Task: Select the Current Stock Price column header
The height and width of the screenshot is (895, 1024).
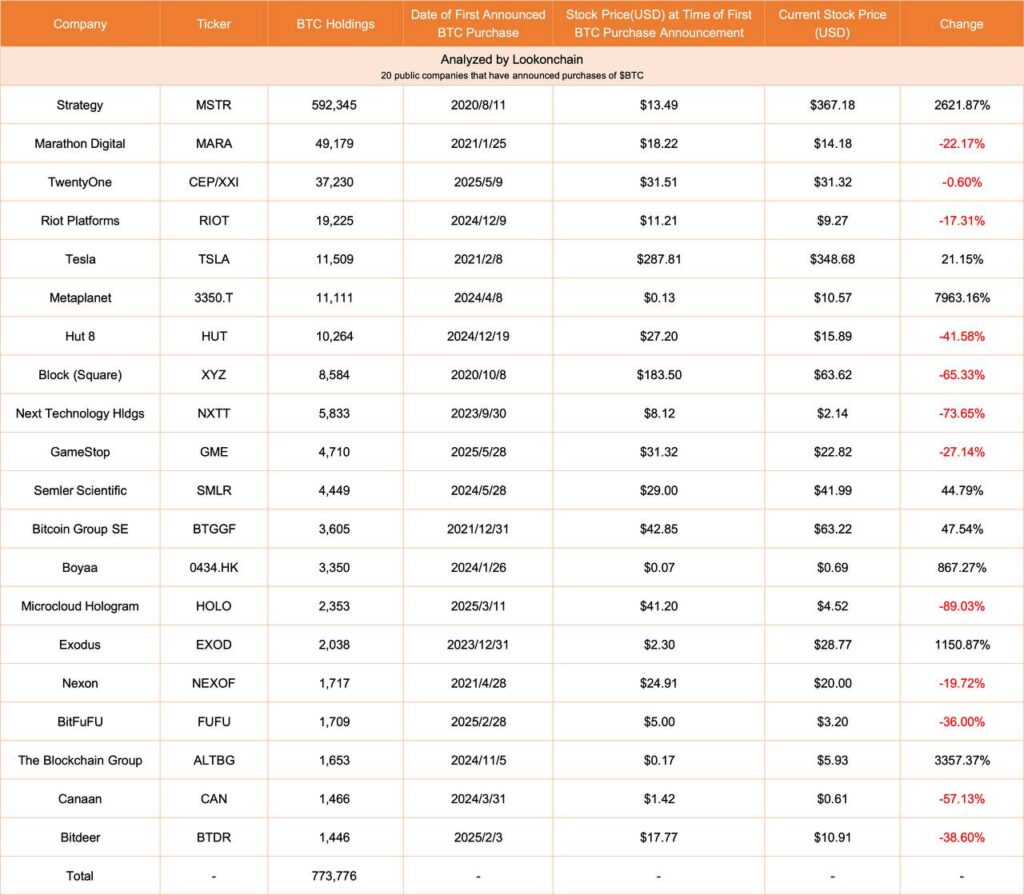Action: point(832,23)
